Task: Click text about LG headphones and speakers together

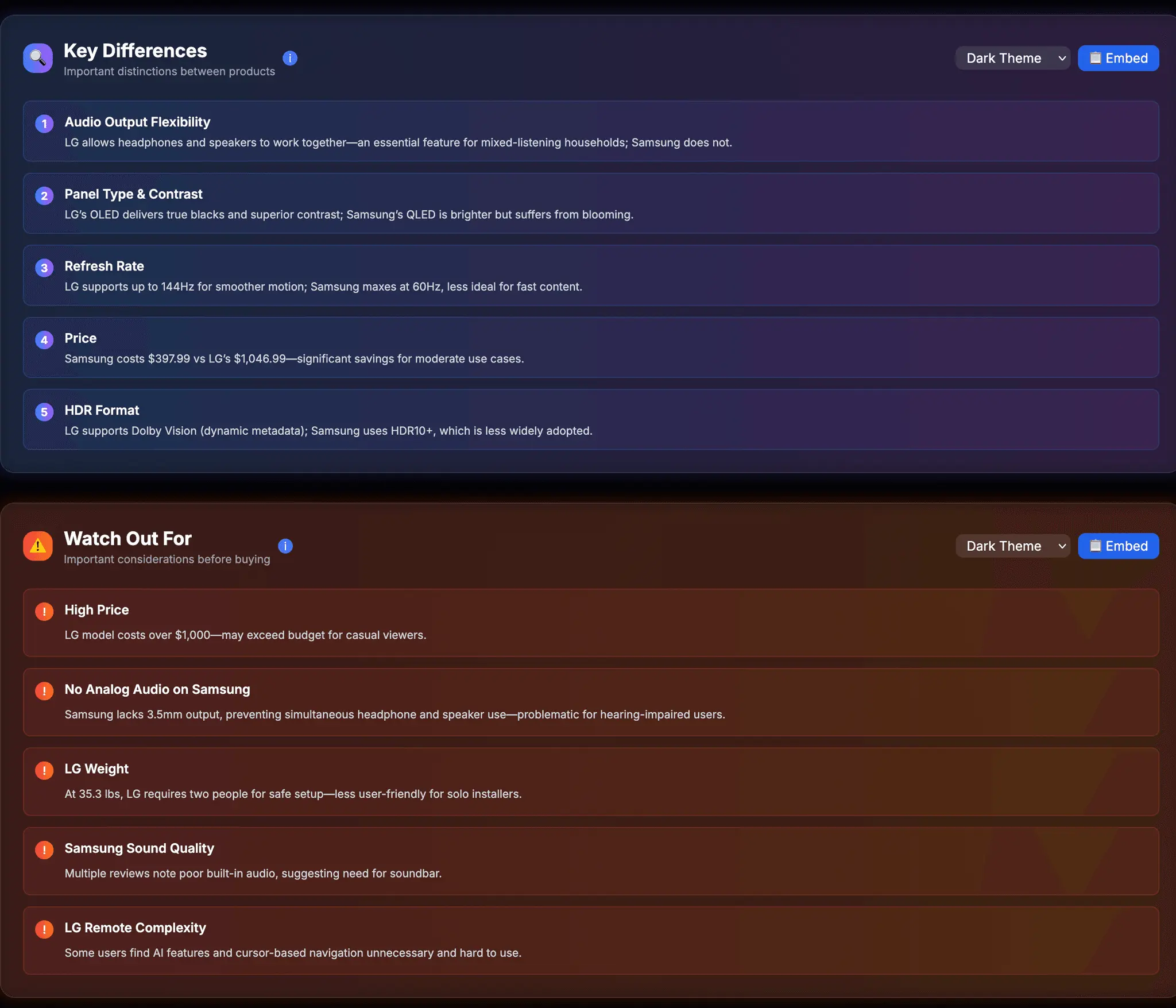Action: (x=398, y=142)
